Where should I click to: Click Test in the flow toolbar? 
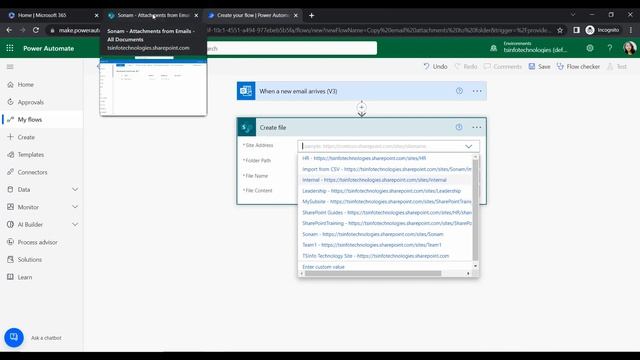tap(617, 67)
